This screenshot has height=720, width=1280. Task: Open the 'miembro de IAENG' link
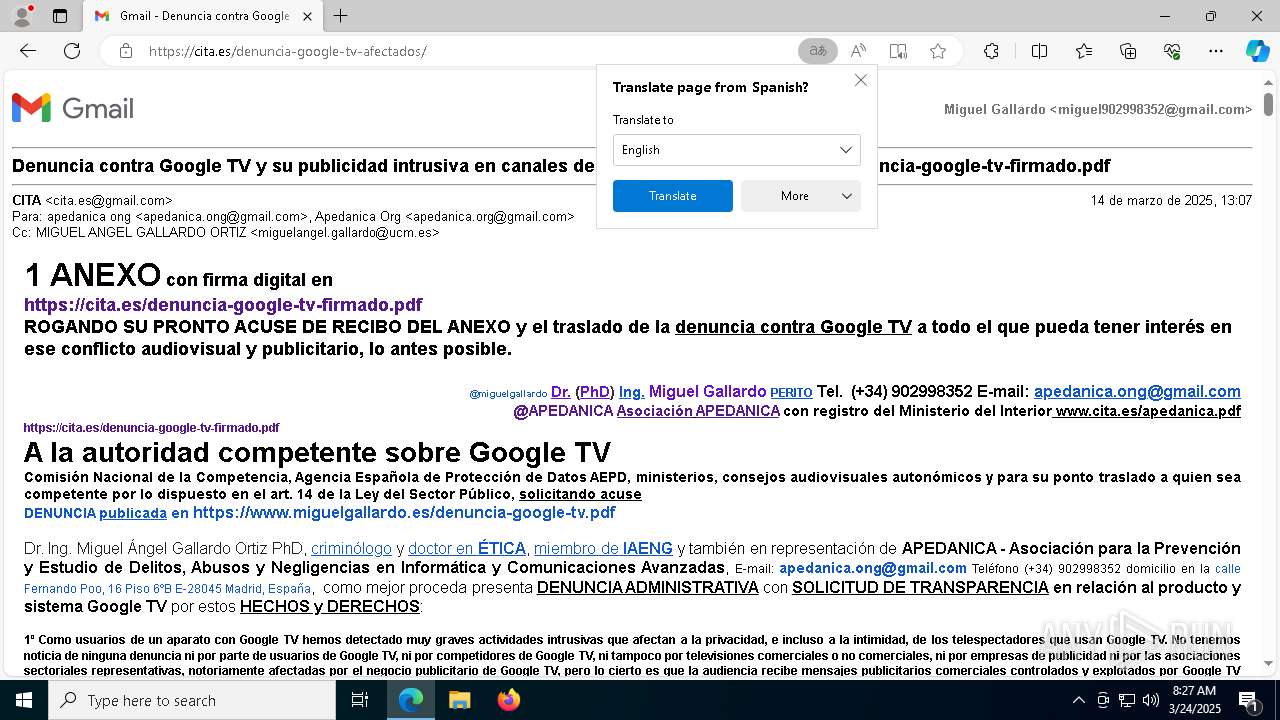pyautogui.click(x=603, y=548)
